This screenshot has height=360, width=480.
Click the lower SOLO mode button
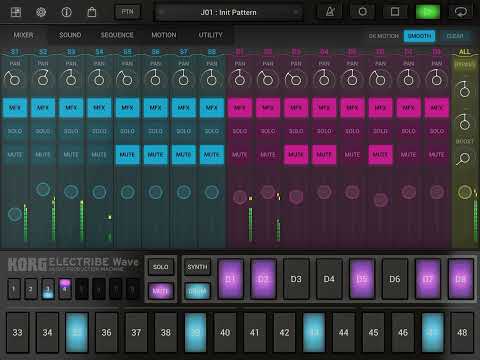(x=161, y=267)
